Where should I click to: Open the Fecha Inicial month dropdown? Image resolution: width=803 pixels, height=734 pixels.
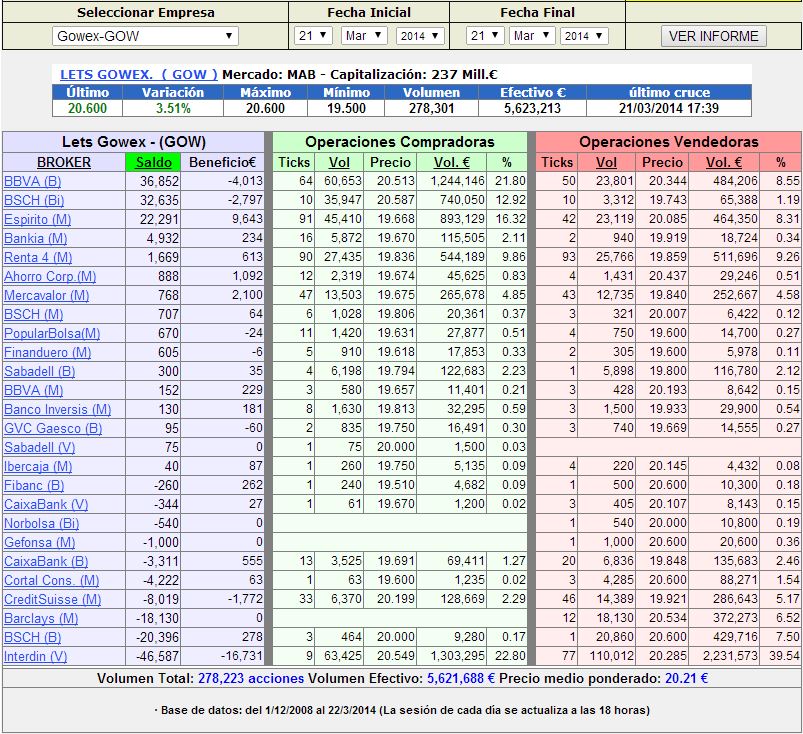point(364,36)
